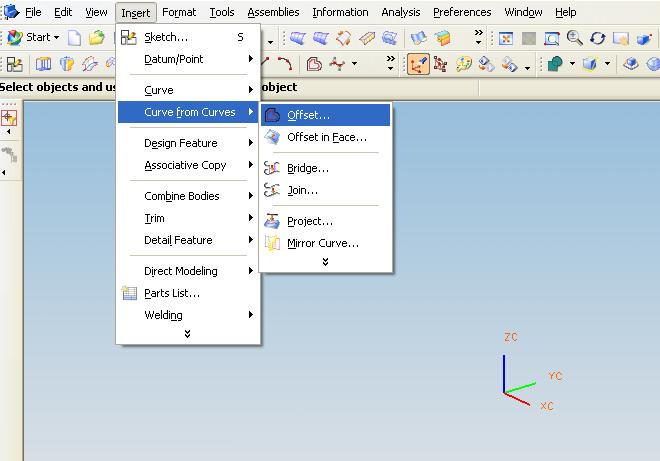Expand more items at bottom of Insert menu
The height and width of the screenshot is (461, 660).
pos(187,334)
